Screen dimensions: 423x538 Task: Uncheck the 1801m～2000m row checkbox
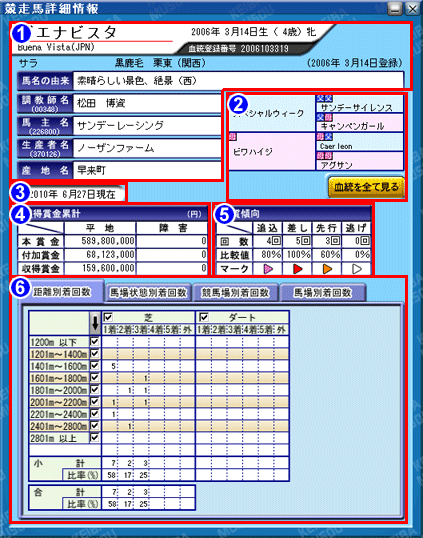tap(94, 389)
